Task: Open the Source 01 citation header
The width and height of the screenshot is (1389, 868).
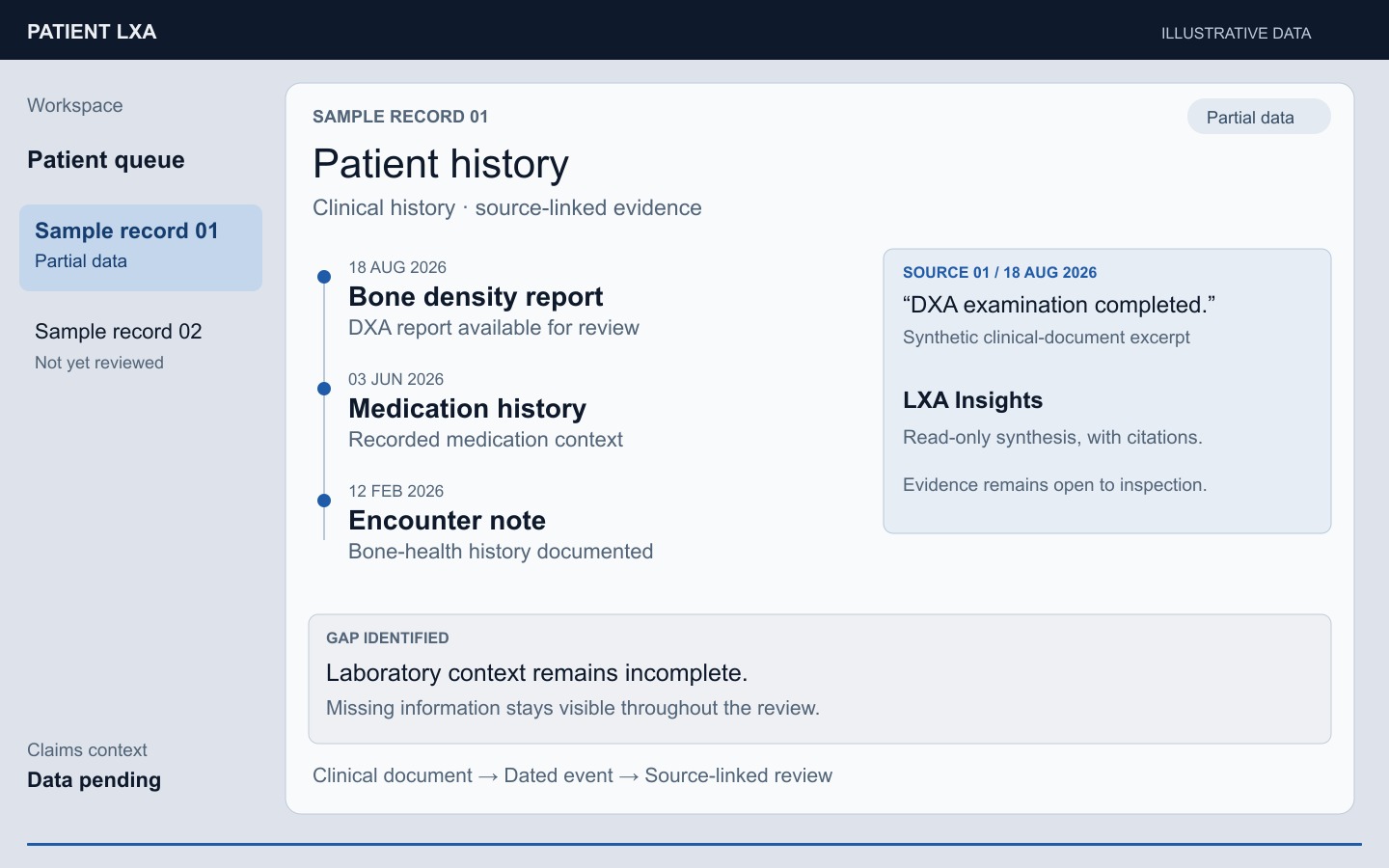Action: pyautogui.click(x=999, y=273)
